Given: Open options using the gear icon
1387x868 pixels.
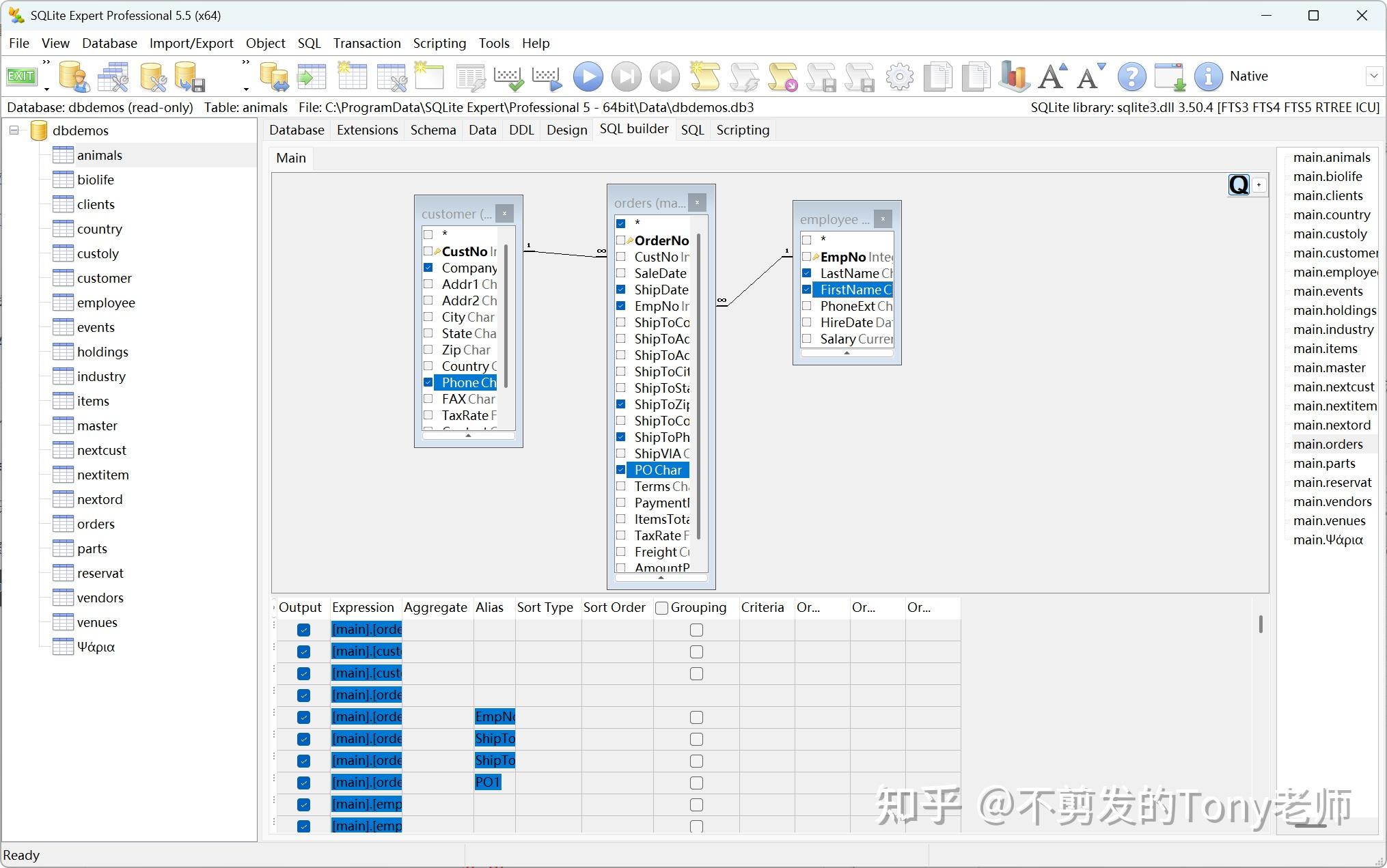Looking at the screenshot, I should 900,76.
